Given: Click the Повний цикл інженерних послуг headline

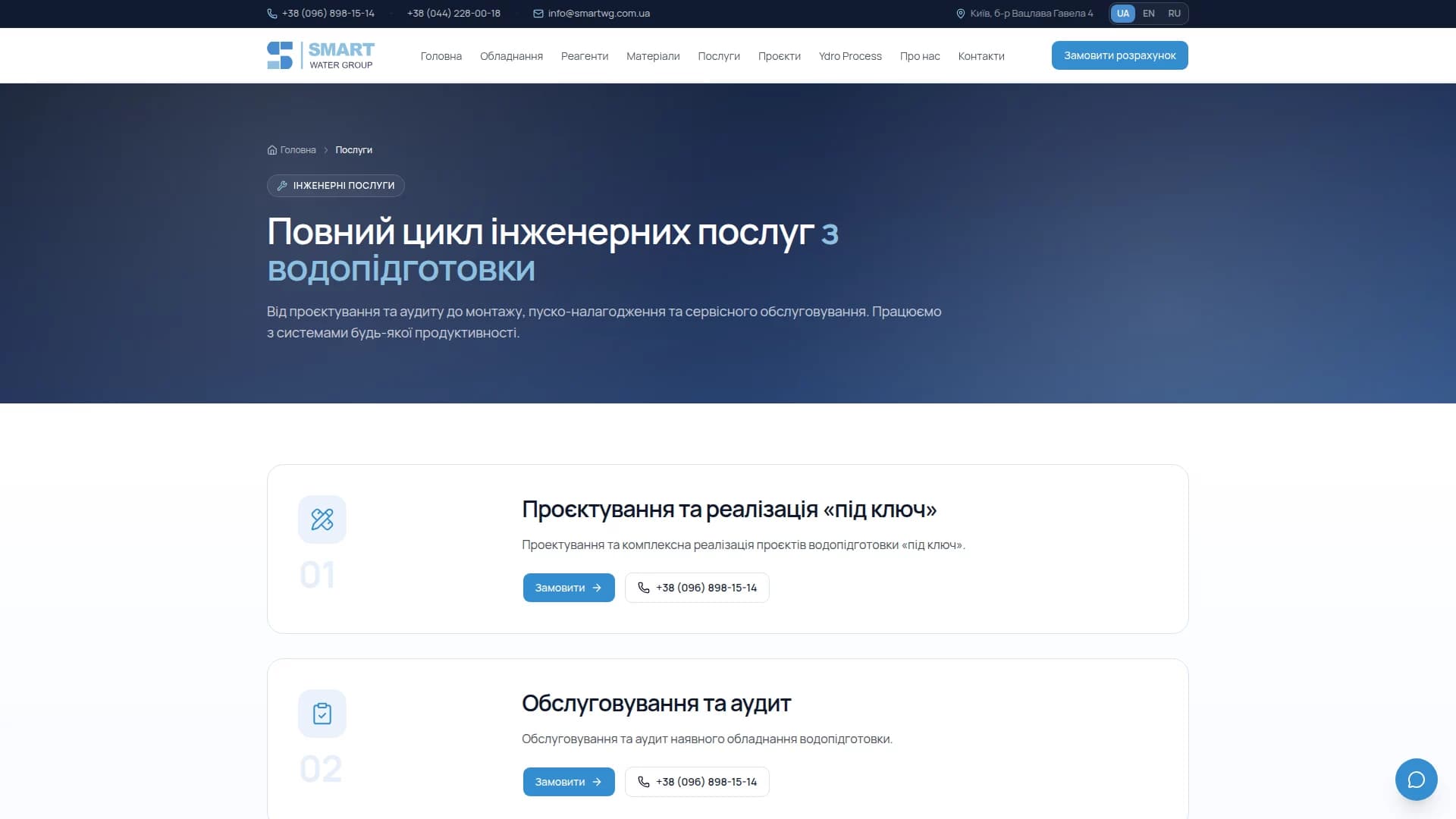Looking at the screenshot, I should (x=553, y=250).
